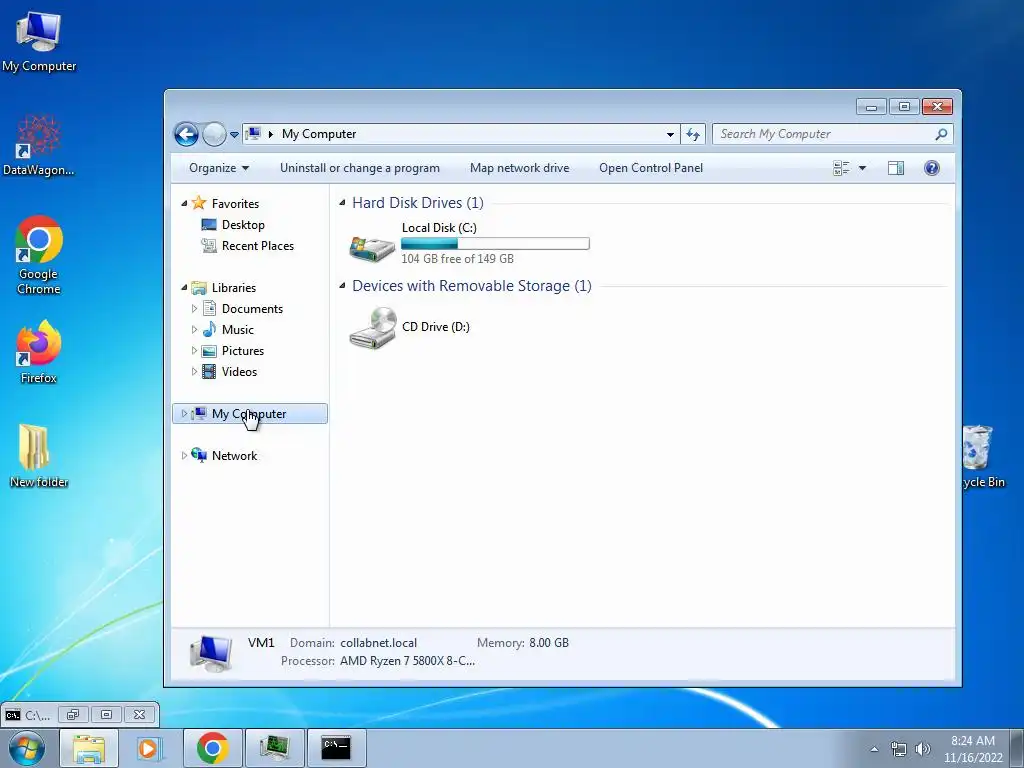
Task: Click the search magnifier icon
Action: coord(940,134)
